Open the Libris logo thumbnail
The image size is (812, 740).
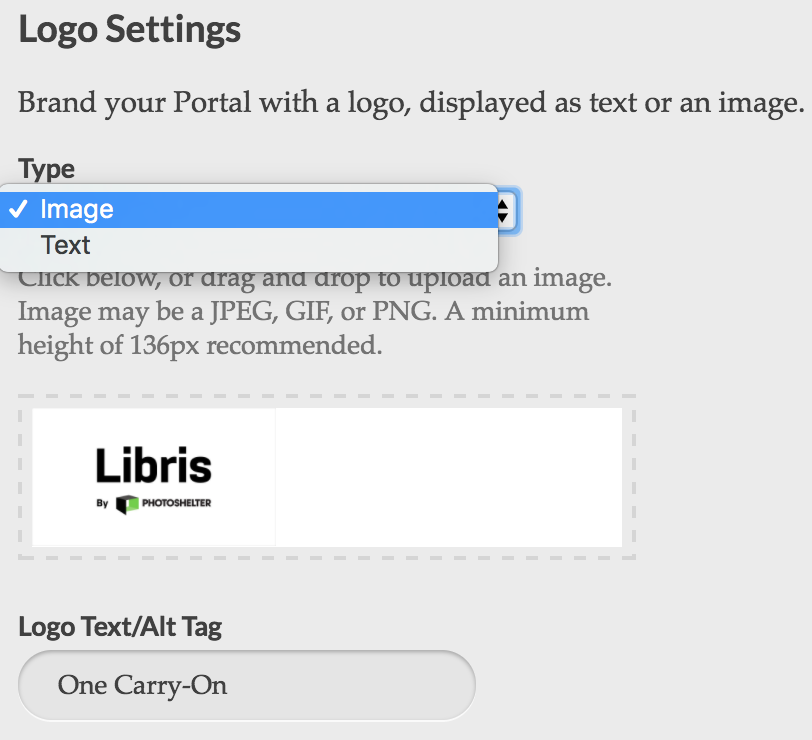click(154, 477)
